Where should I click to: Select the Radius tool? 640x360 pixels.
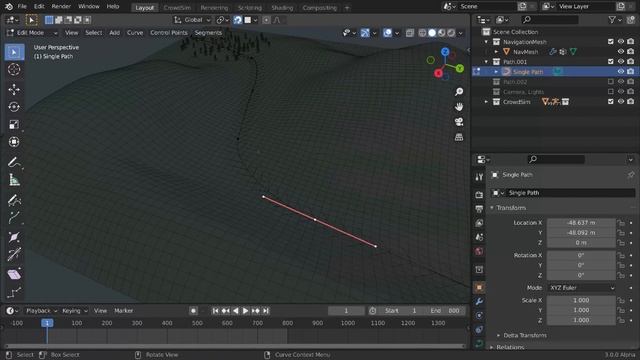(14, 237)
